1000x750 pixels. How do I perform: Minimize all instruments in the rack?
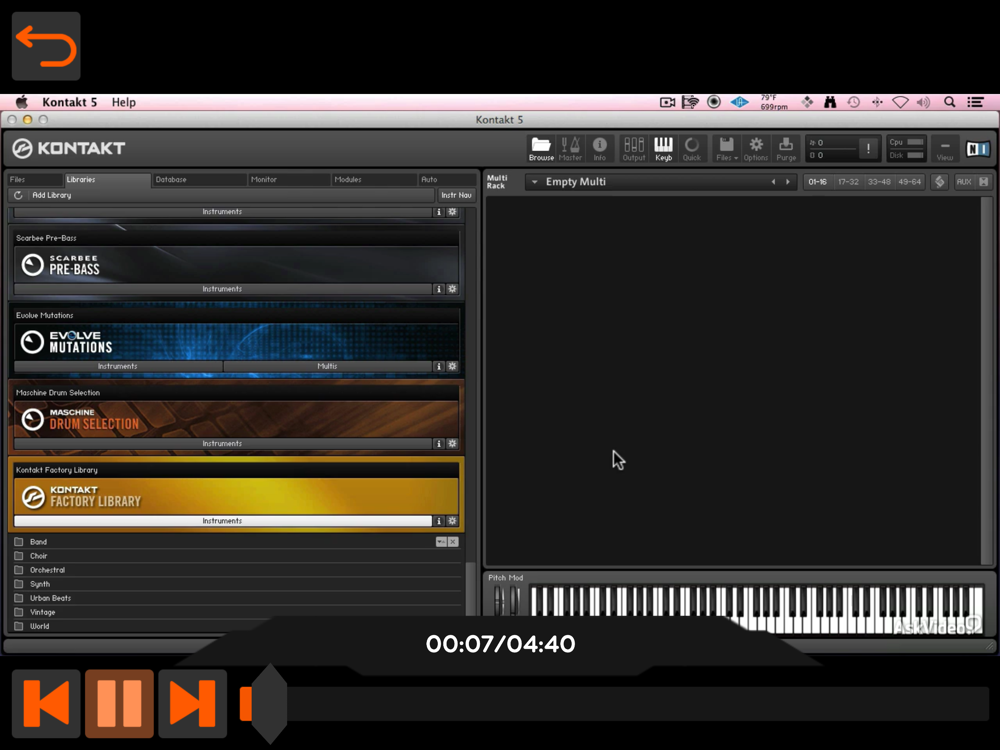click(x=983, y=182)
